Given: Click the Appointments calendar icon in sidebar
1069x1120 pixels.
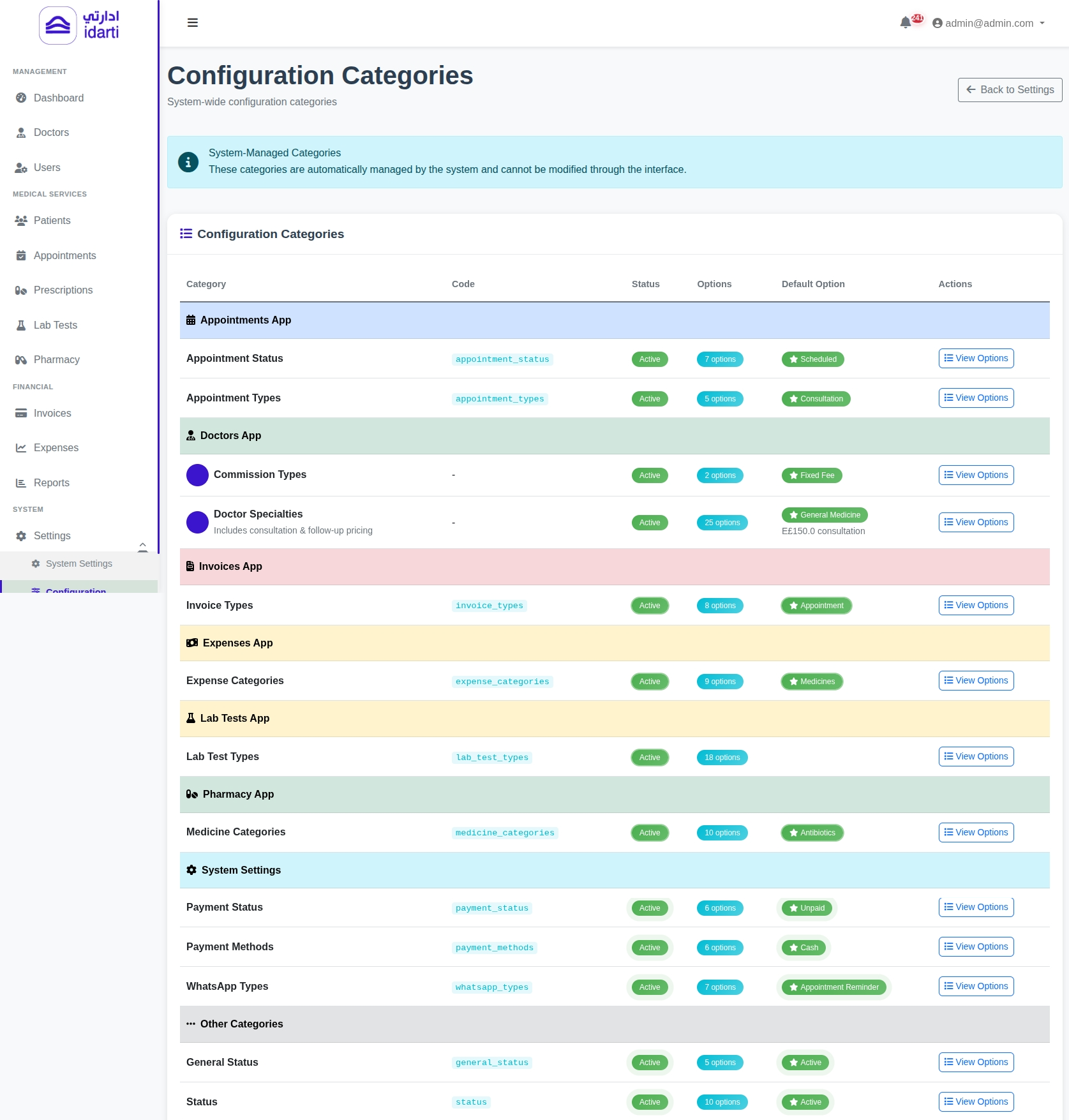Looking at the screenshot, I should 21,255.
